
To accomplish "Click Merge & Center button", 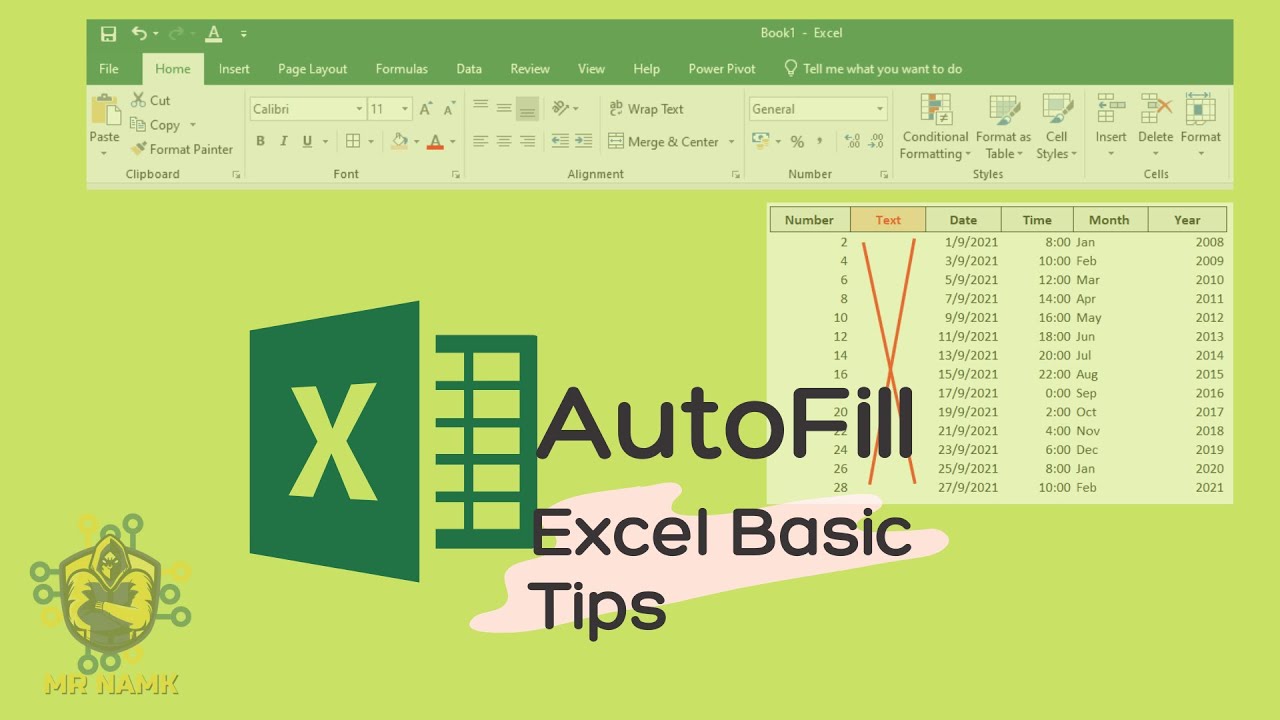I will [664, 142].
